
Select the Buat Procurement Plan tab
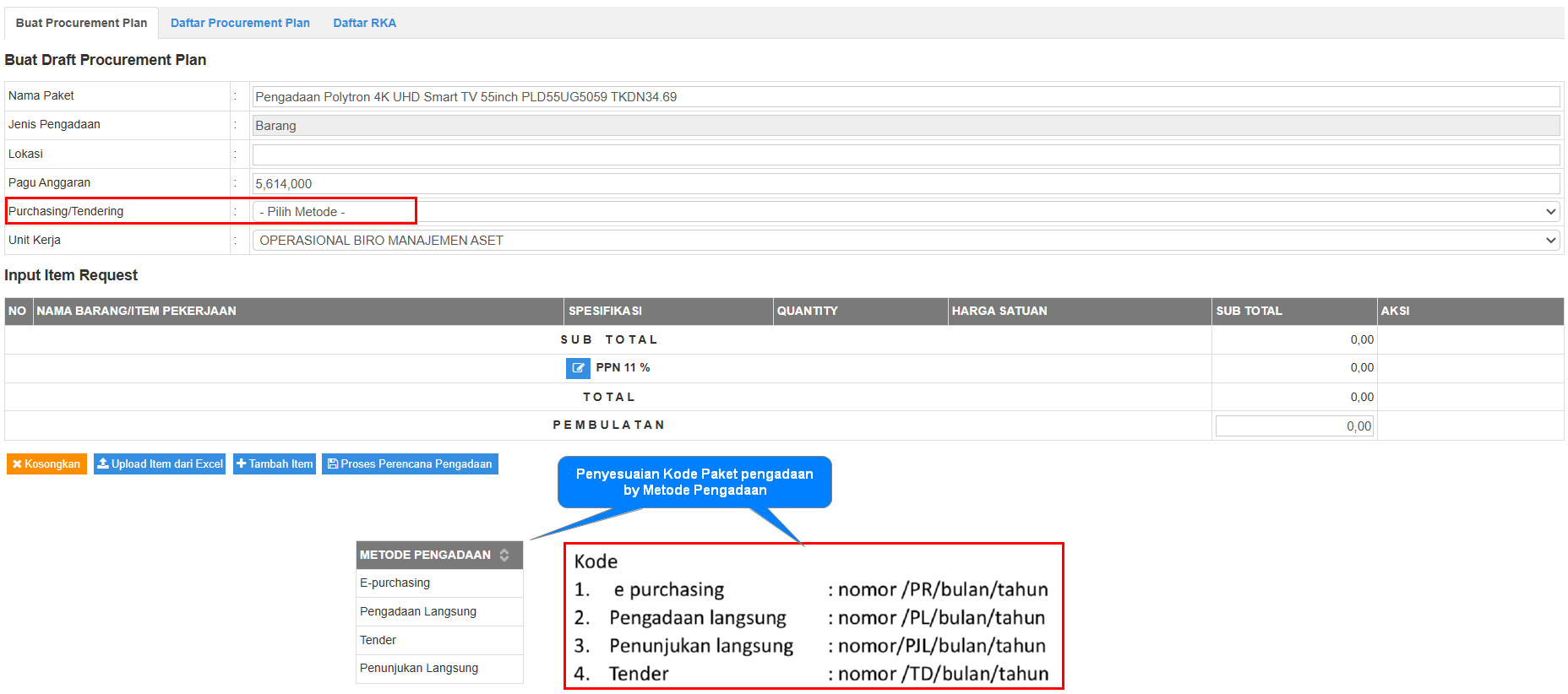(x=81, y=23)
